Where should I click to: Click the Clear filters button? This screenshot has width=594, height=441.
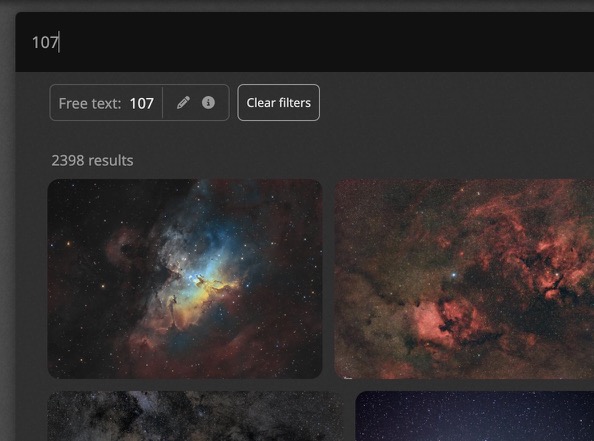pyautogui.click(x=278, y=103)
